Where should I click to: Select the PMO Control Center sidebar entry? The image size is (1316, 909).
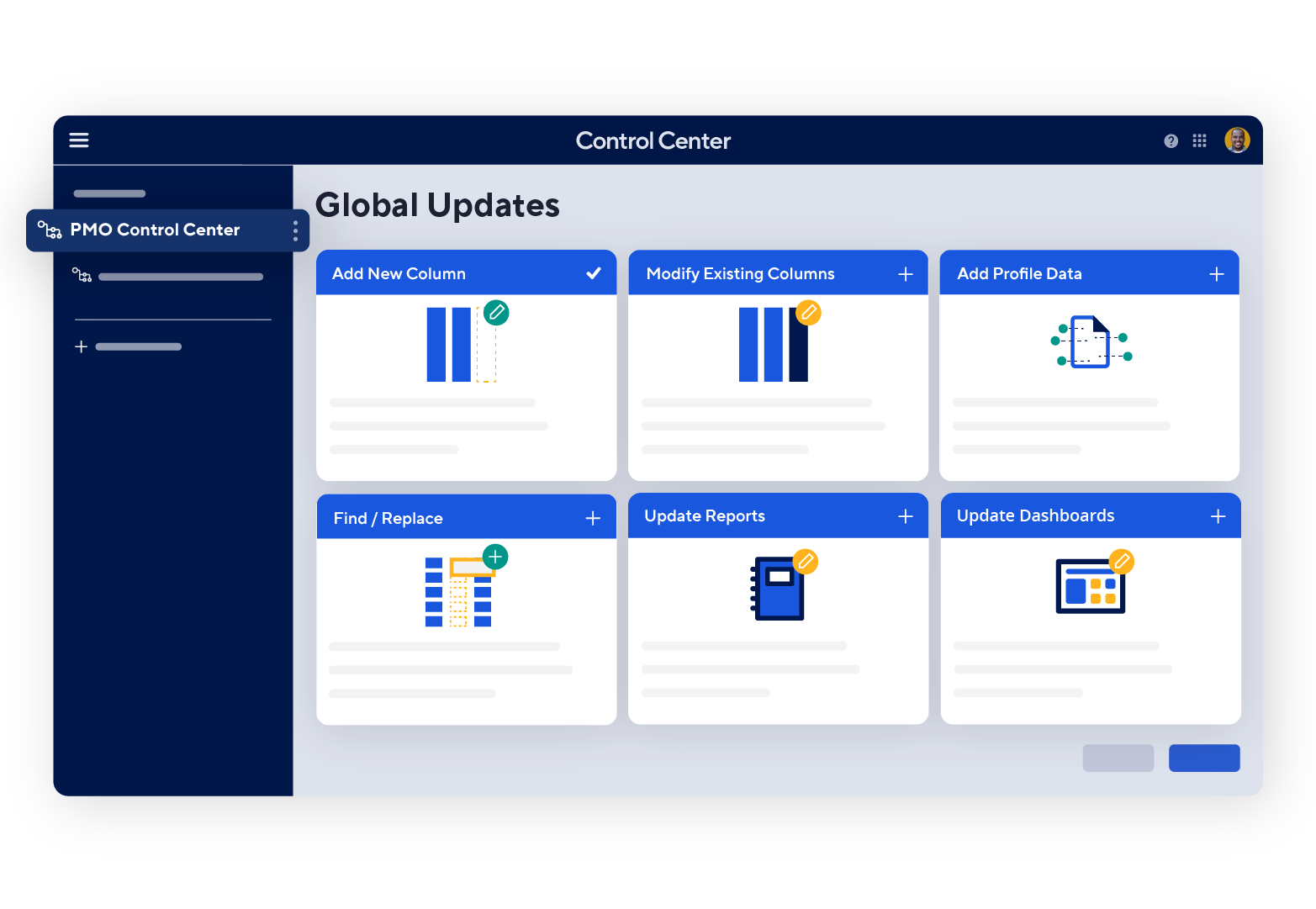tap(156, 230)
